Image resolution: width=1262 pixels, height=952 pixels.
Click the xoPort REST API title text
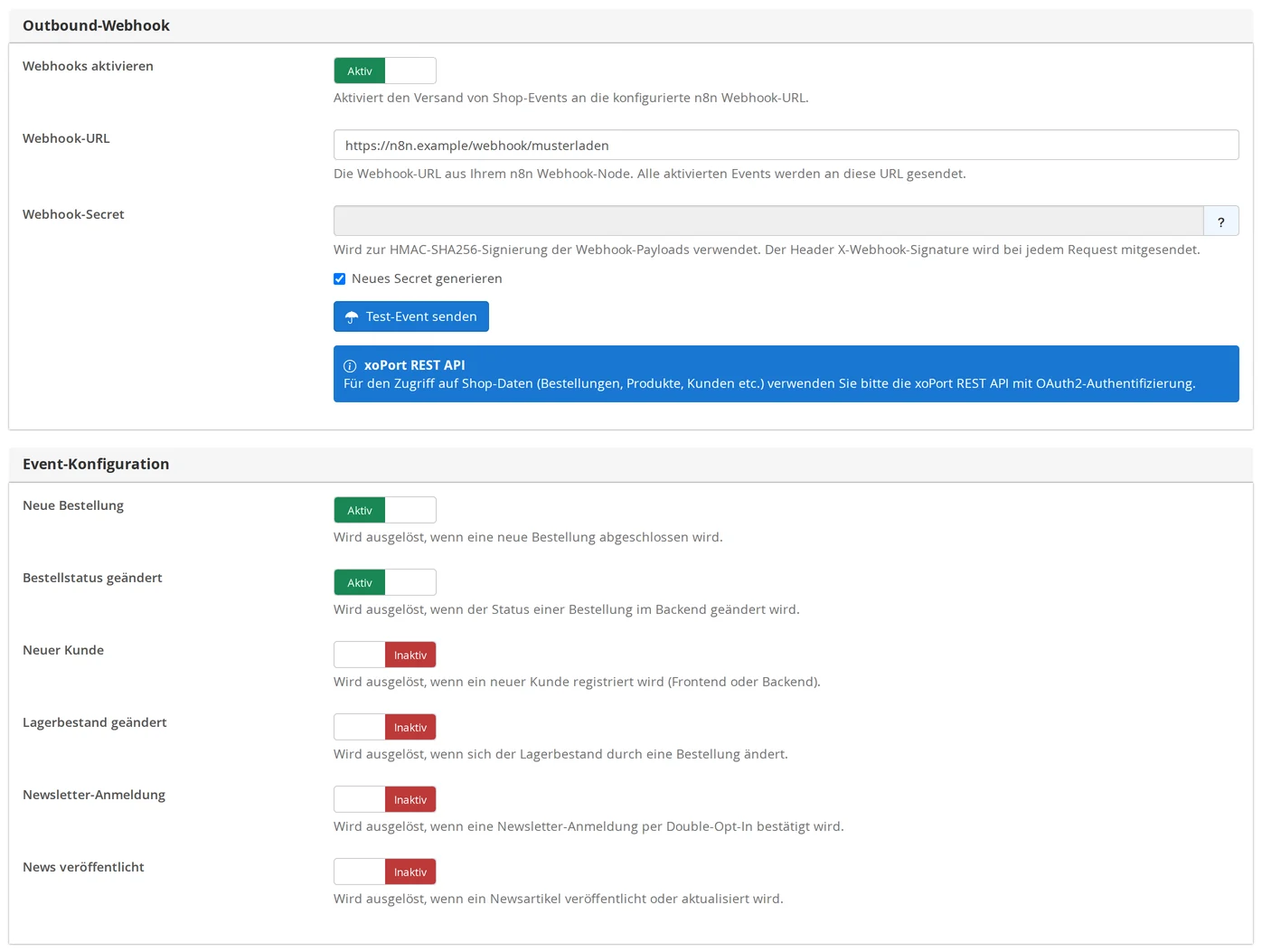click(415, 365)
